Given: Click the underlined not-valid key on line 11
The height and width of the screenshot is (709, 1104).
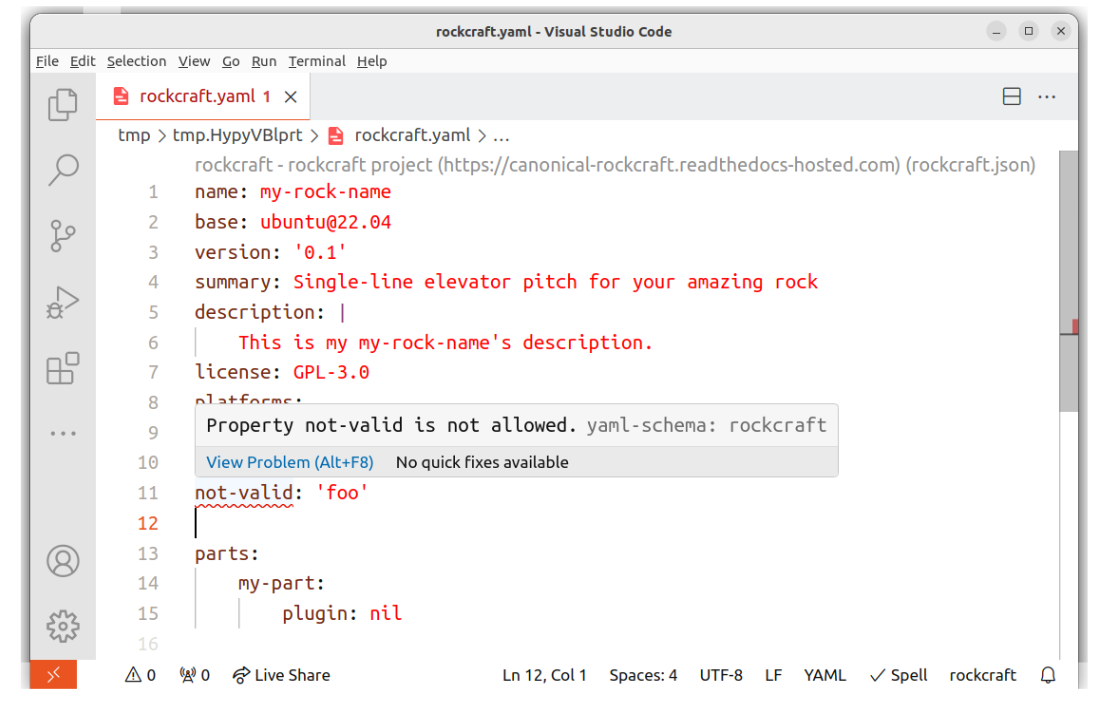Looking at the screenshot, I should point(244,493).
